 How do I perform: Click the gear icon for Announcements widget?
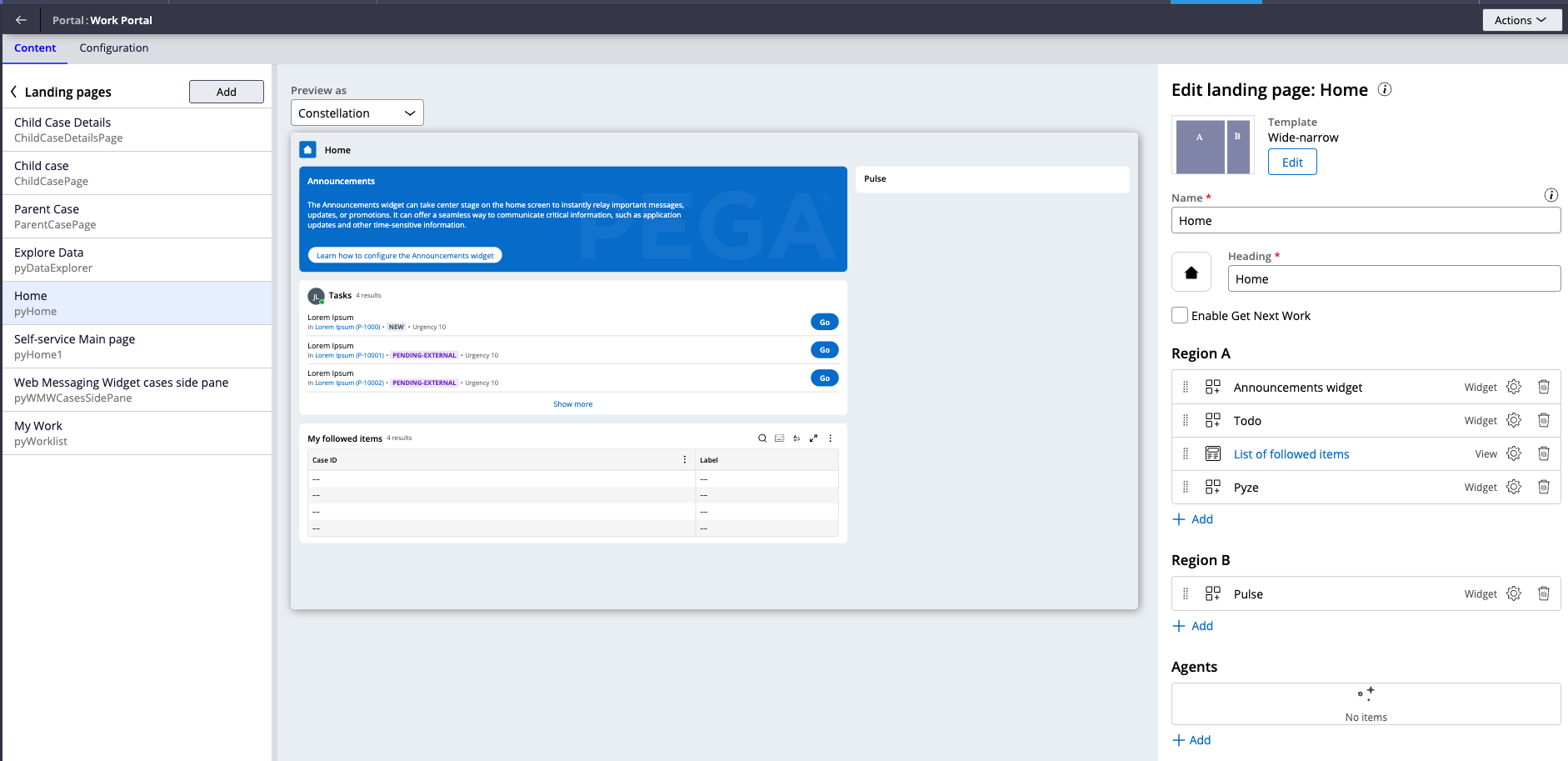pos(1513,387)
